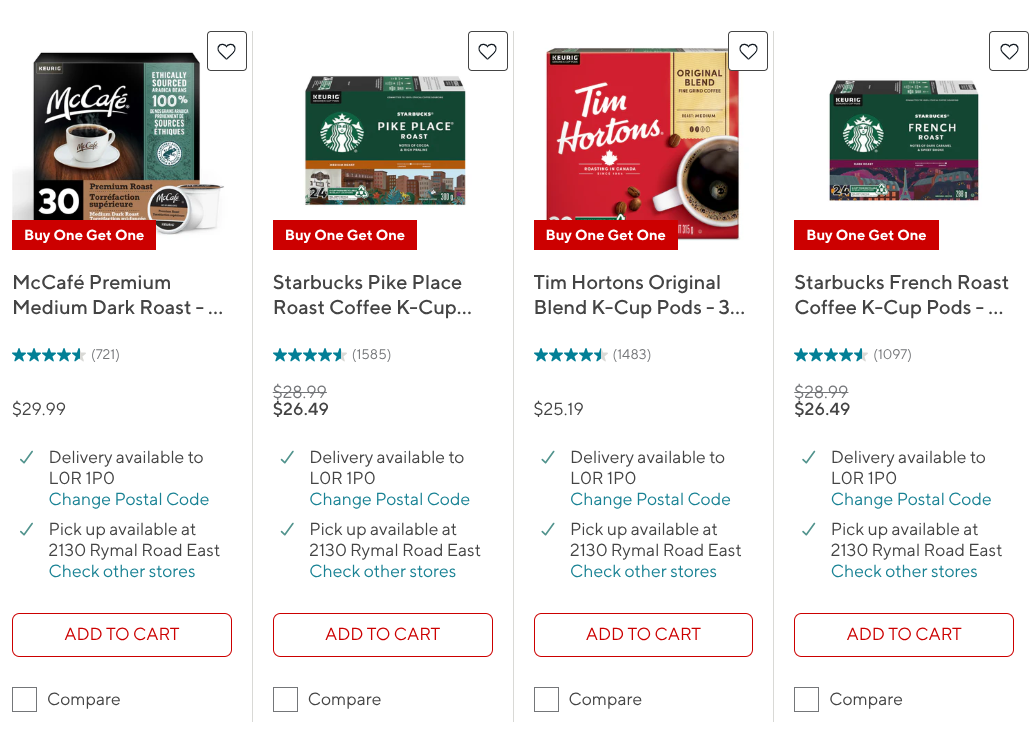The image size is (1031, 750).
Task: Add Starbucks Pike Place Roast to cart
Action: [x=383, y=635]
